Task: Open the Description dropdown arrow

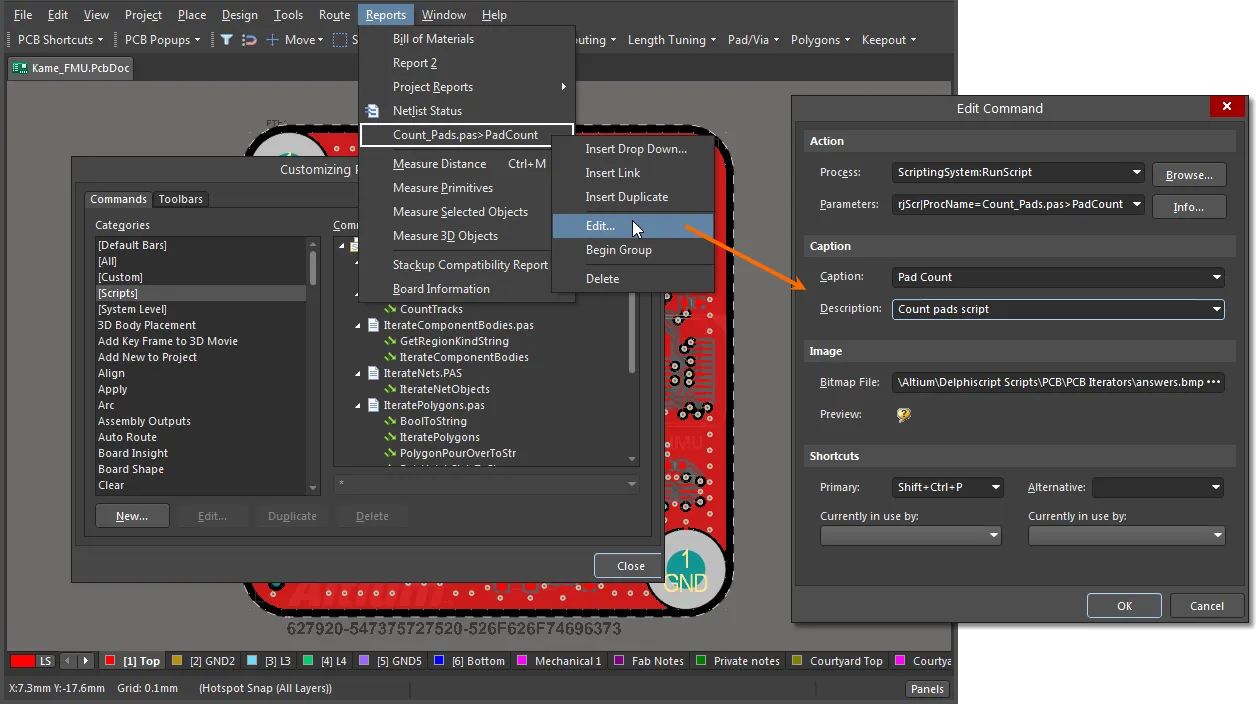Action: pos(1216,309)
